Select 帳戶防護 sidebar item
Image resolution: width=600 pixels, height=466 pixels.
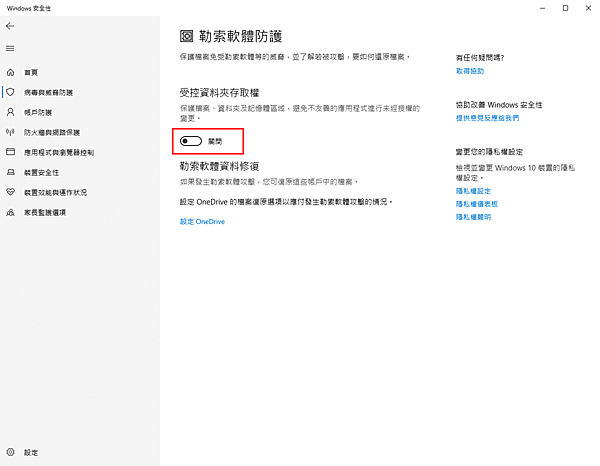(x=38, y=112)
